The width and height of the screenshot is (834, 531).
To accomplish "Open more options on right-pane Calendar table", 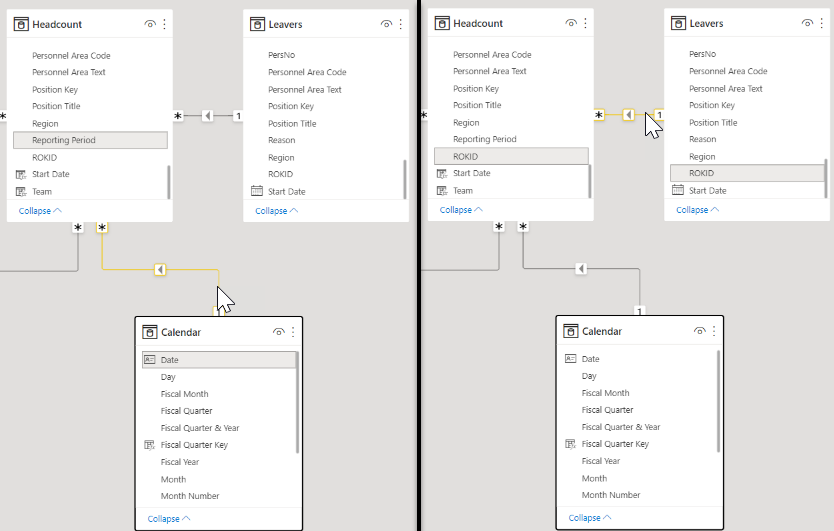I will (714, 331).
